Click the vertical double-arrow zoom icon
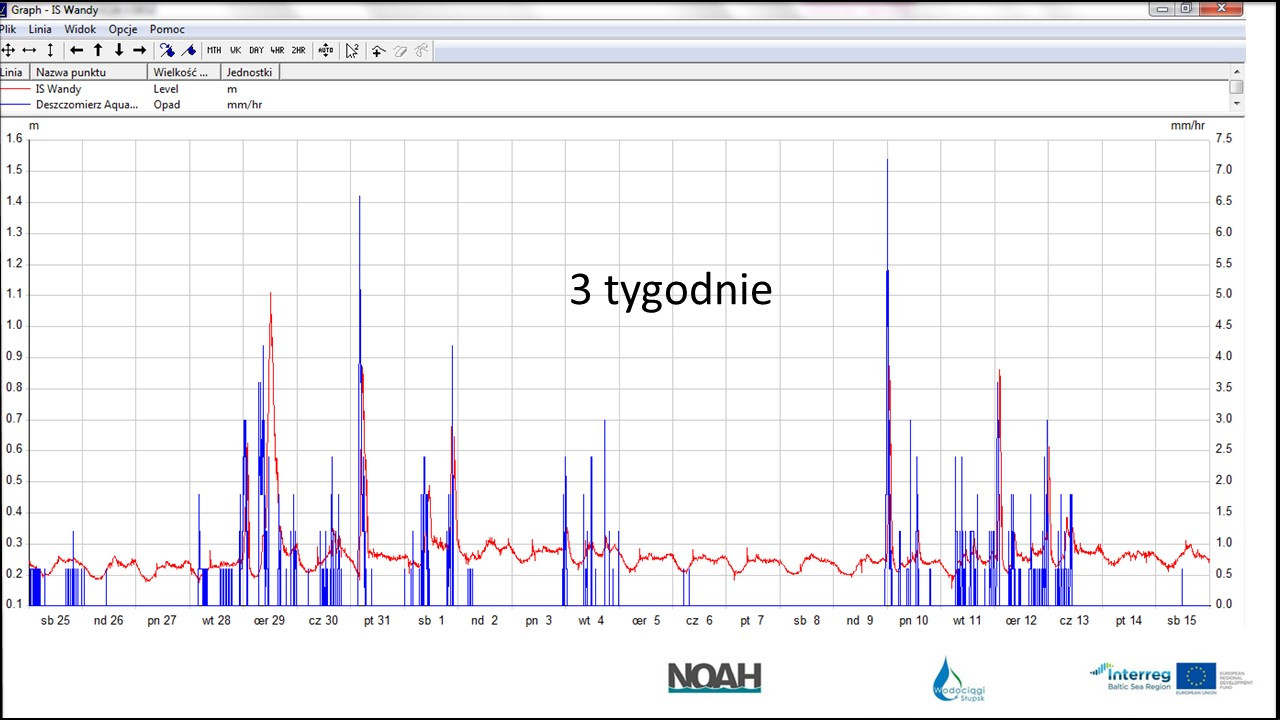 pos(50,50)
